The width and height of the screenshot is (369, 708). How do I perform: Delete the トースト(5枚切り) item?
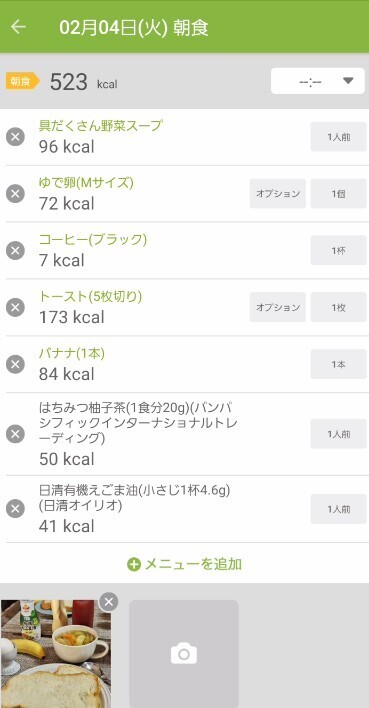coord(15,307)
